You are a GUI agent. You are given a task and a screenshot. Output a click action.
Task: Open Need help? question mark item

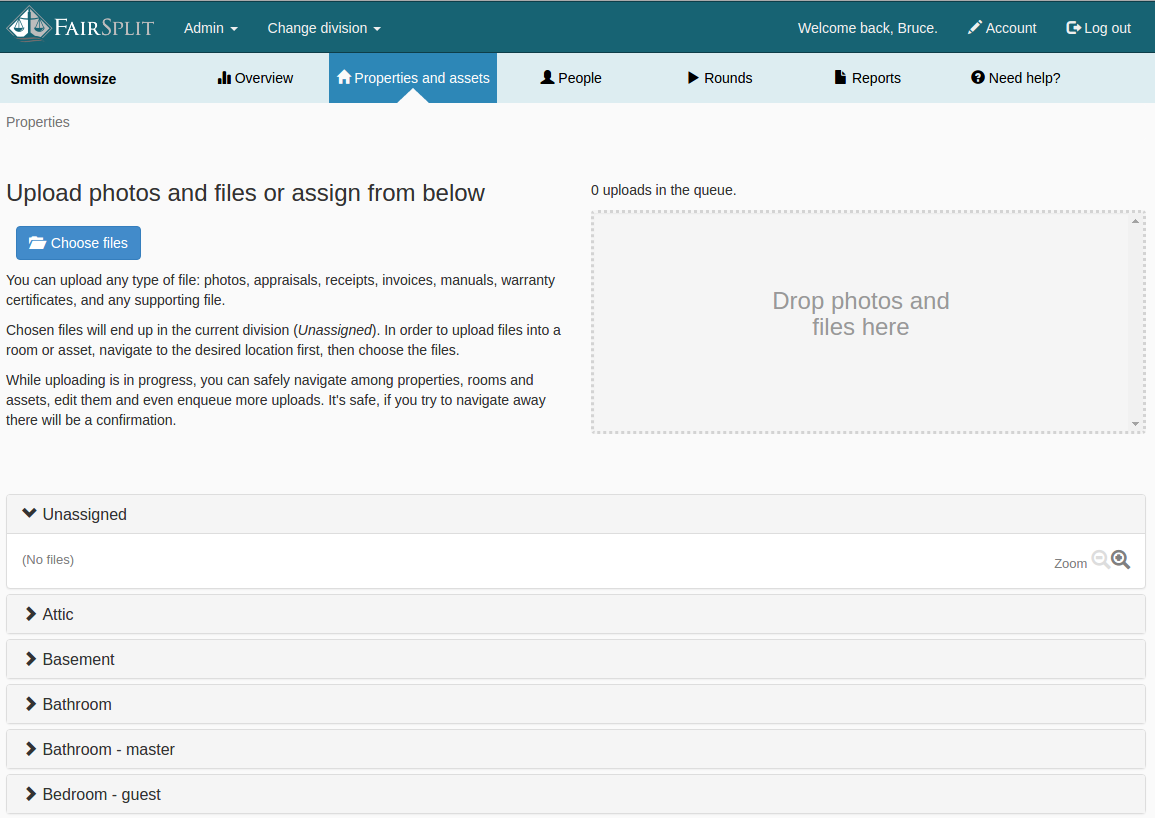pyautogui.click(x=1015, y=78)
